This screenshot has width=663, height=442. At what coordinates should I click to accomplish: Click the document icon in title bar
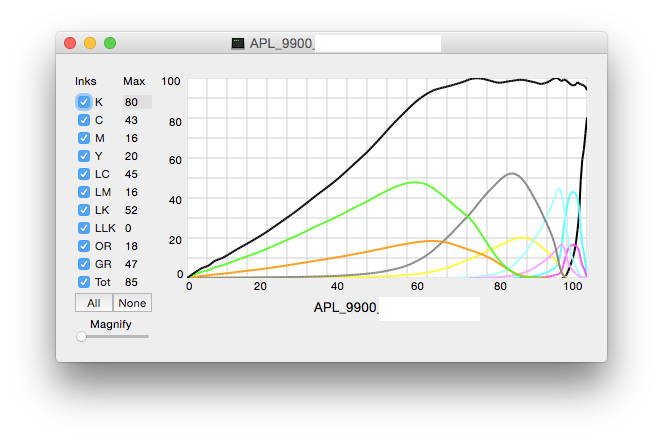[x=238, y=43]
